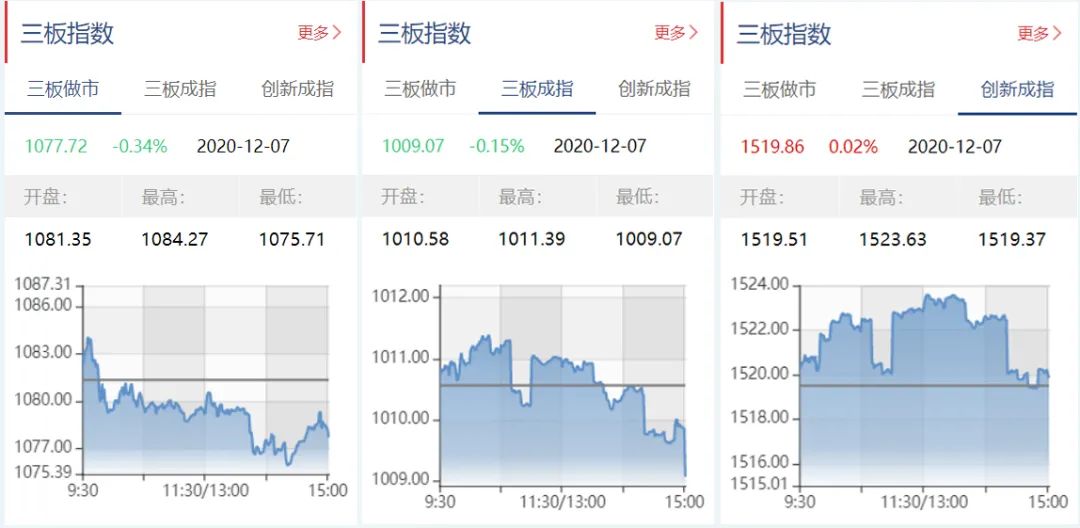Switch the left panel to the 三板成指 tab
This screenshot has height=528, width=1080.
pos(180,89)
